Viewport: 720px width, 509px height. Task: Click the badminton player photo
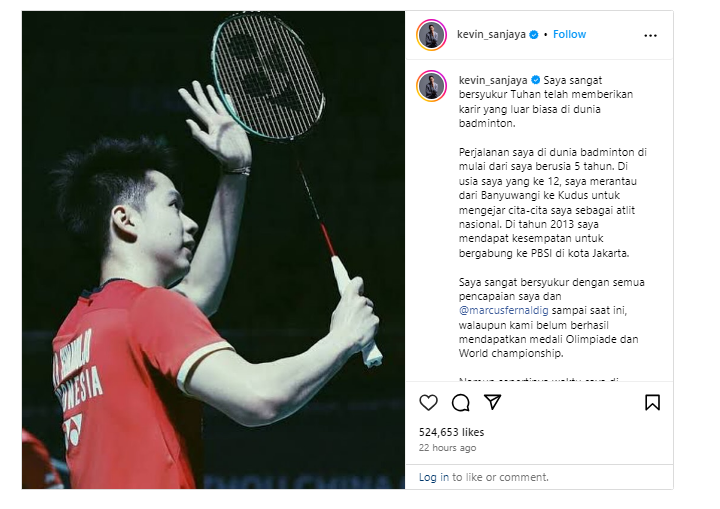click(x=214, y=250)
